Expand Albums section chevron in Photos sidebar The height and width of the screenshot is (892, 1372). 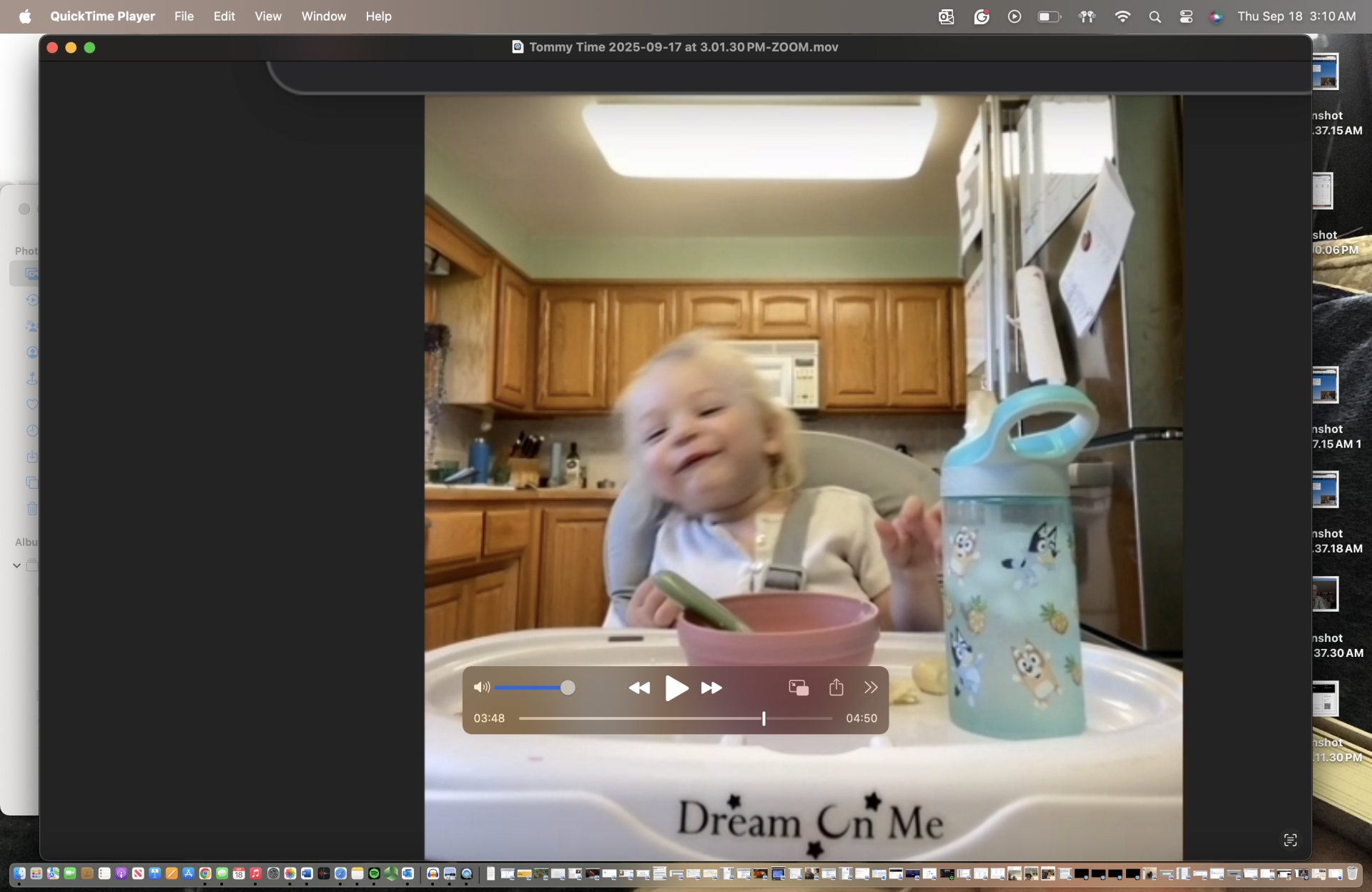pos(16,565)
